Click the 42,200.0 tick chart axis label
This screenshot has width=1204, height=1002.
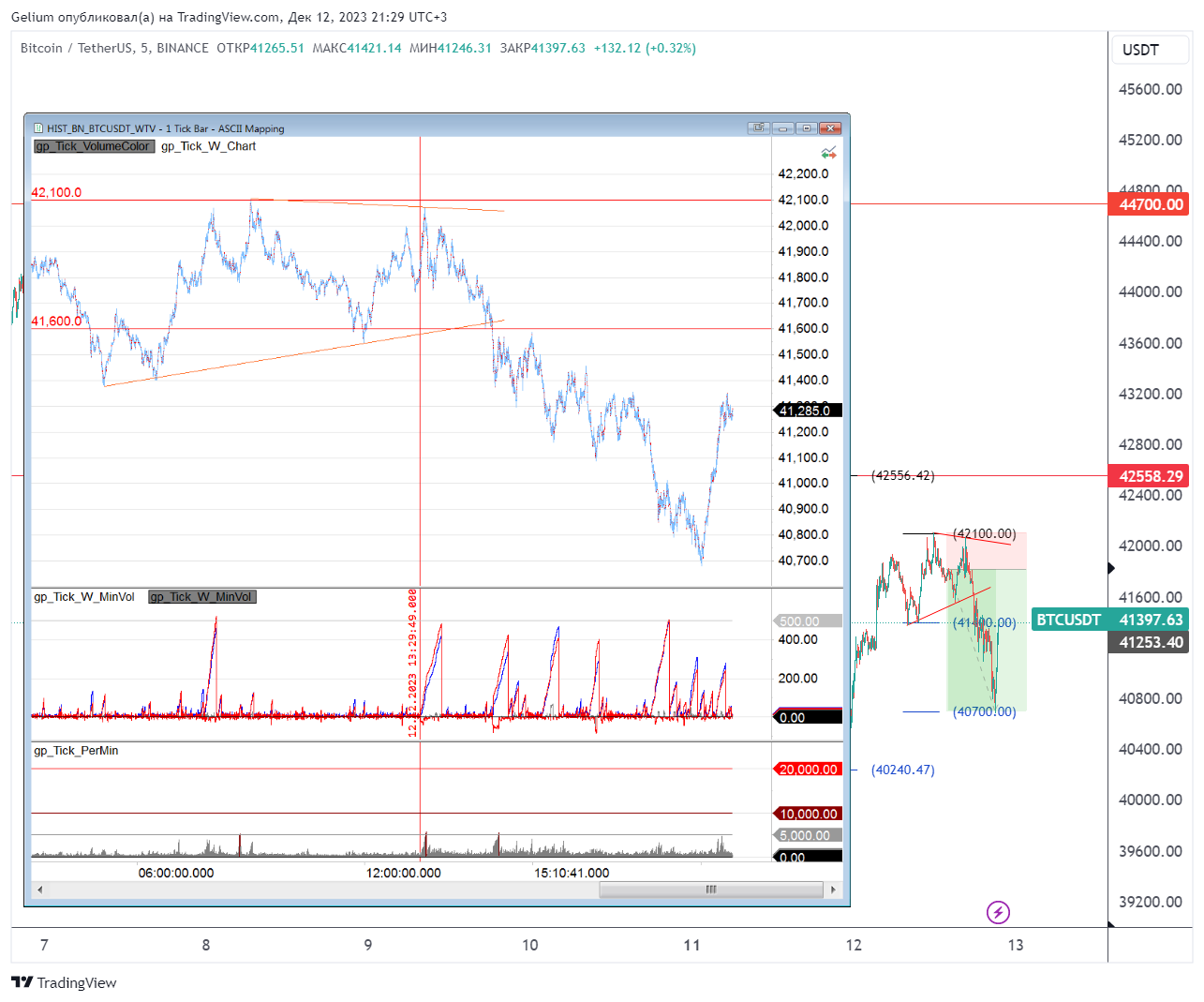[804, 173]
